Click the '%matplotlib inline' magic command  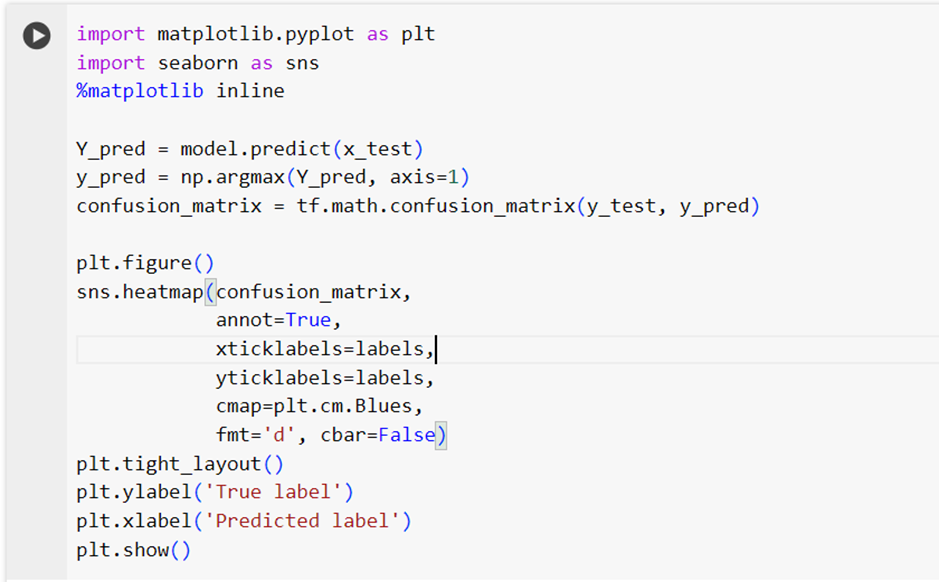coord(180,91)
